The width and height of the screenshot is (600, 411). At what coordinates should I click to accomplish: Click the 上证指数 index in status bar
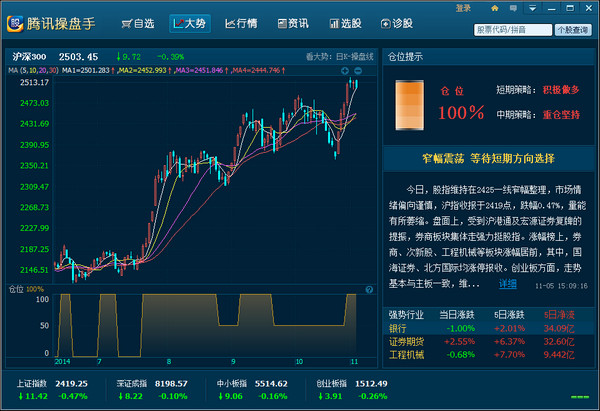32,383
